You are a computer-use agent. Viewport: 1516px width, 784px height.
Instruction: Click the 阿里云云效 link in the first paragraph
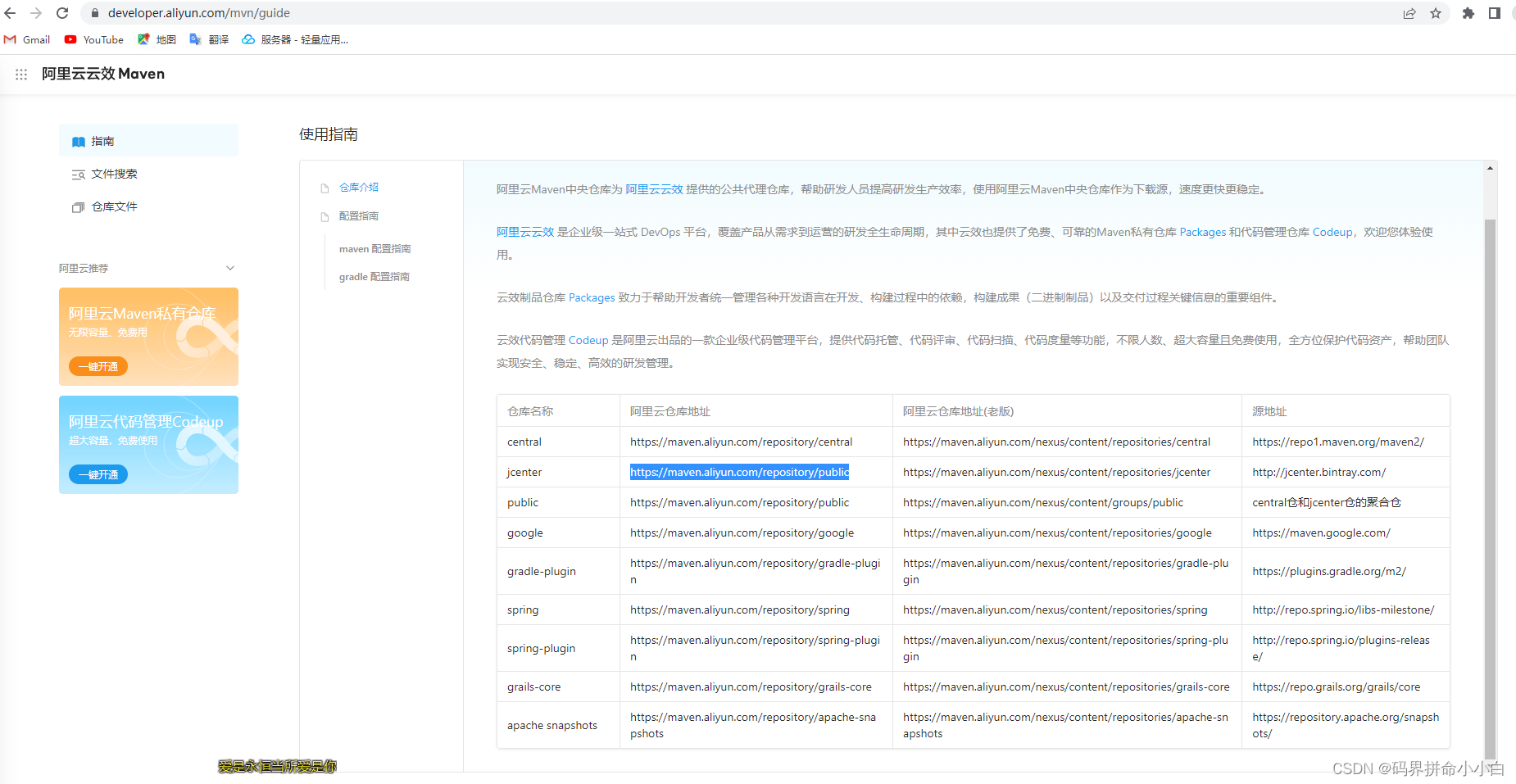[x=654, y=189]
